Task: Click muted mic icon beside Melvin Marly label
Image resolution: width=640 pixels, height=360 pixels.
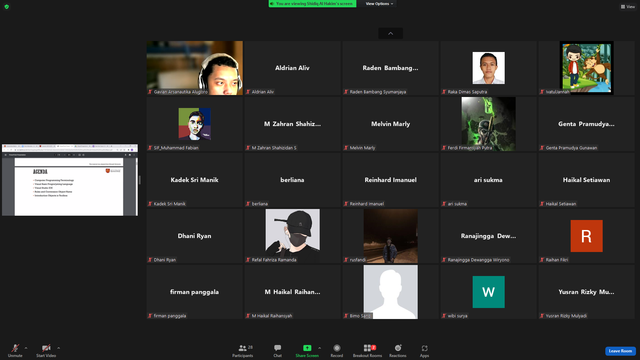Action: (x=346, y=148)
